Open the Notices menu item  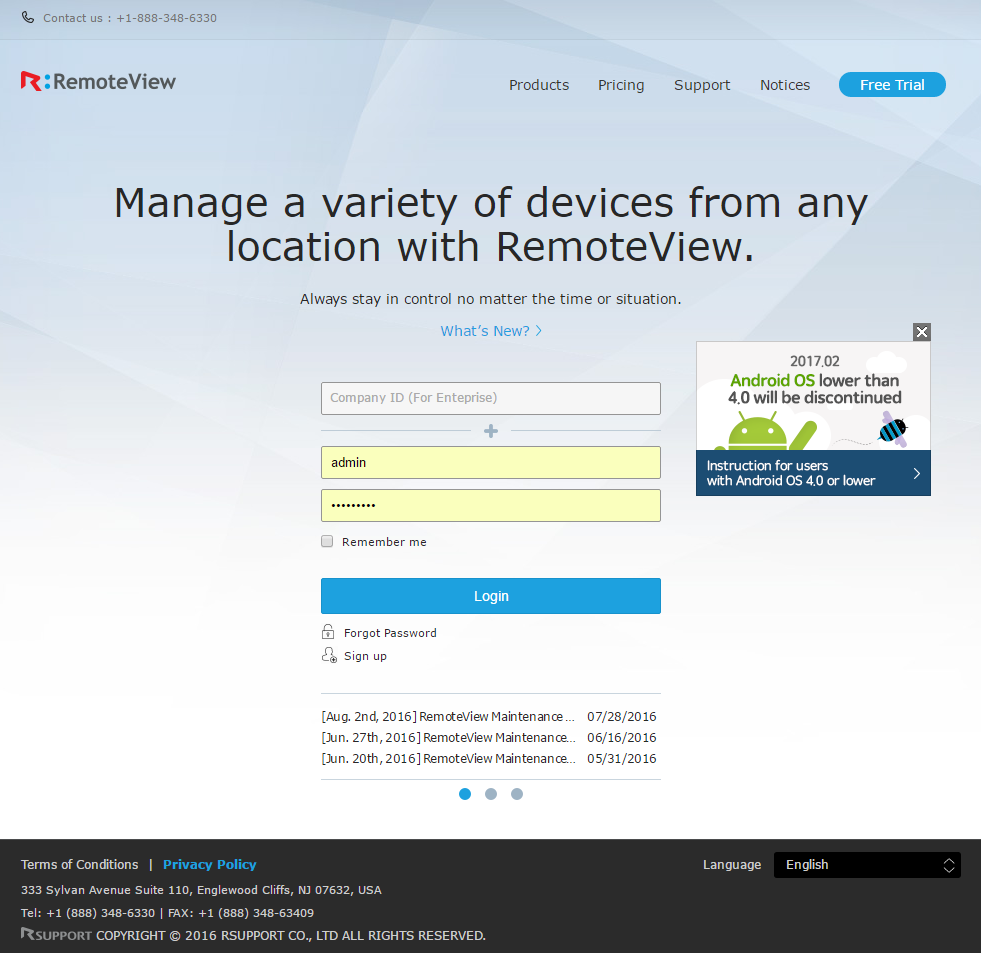coord(785,85)
